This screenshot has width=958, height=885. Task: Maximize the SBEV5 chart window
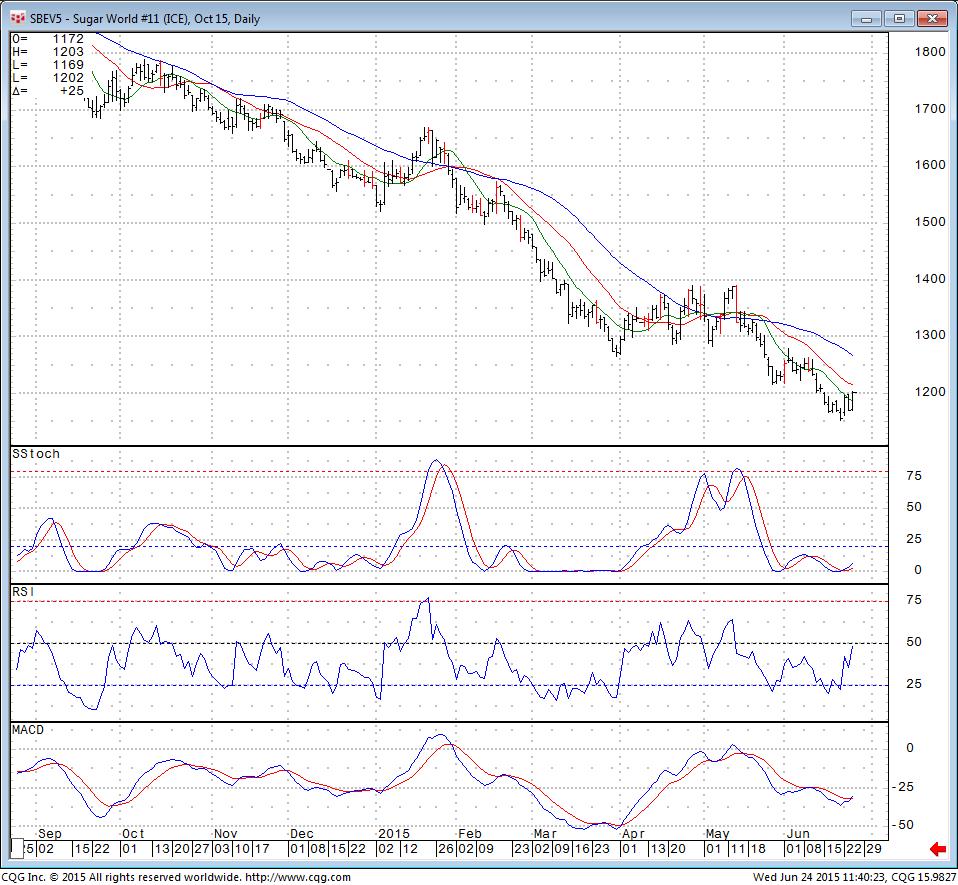[899, 19]
